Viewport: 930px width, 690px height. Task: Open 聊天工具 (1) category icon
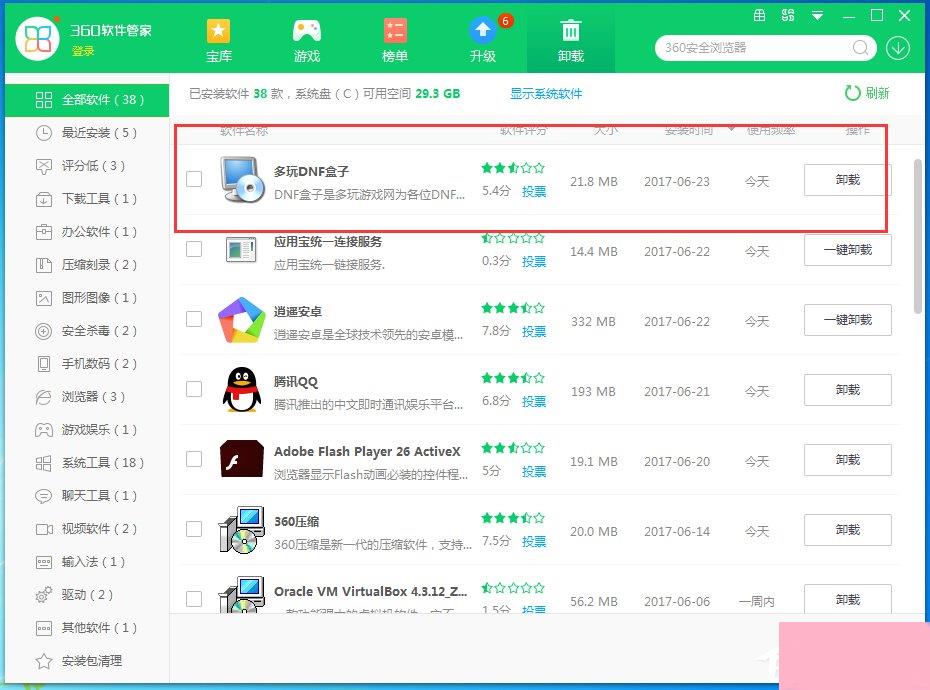44,496
